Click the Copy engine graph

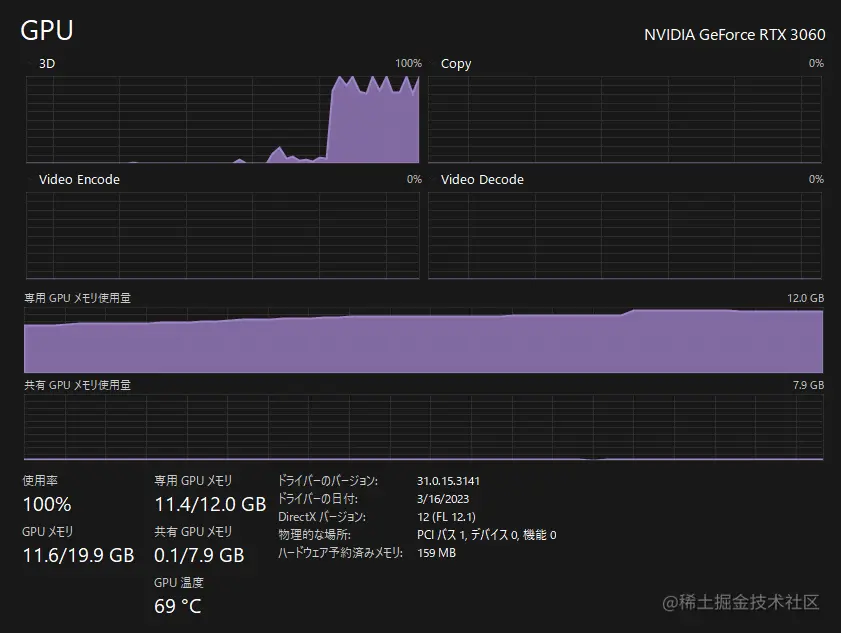coord(625,119)
